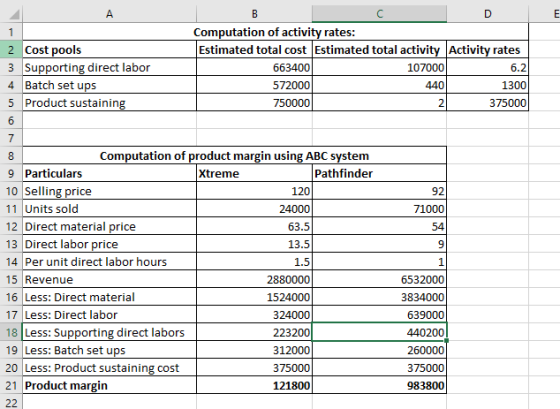Select column C header
560x409 pixels.
[379, 14]
